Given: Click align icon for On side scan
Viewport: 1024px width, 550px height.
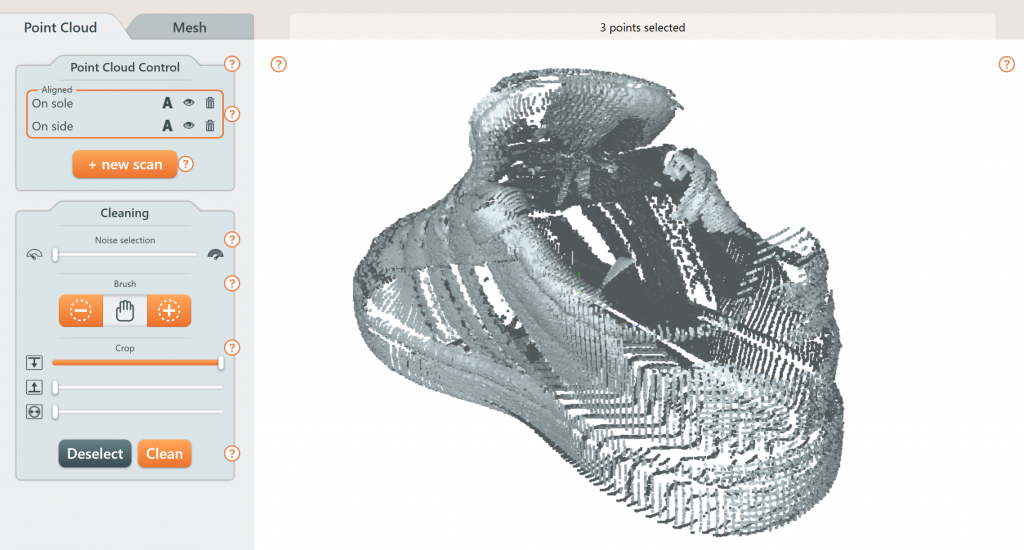Looking at the screenshot, I should click(167, 126).
